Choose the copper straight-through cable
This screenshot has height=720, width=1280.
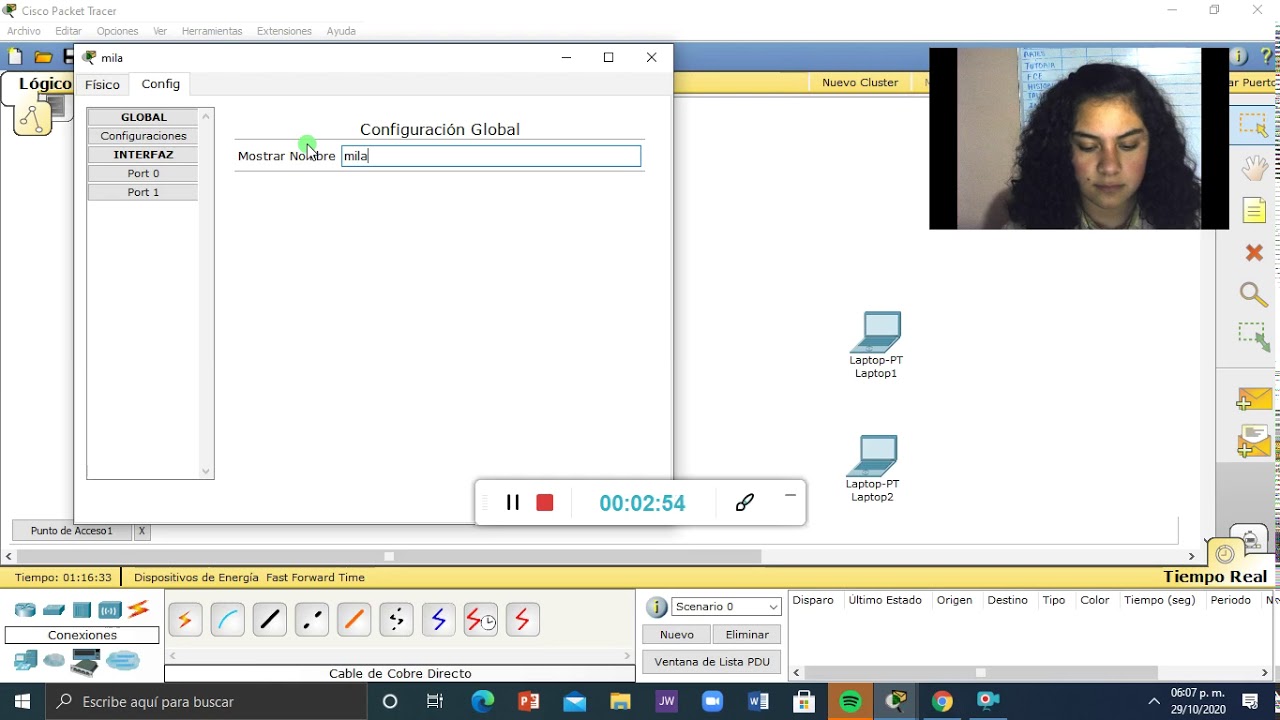tap(269, 620)
